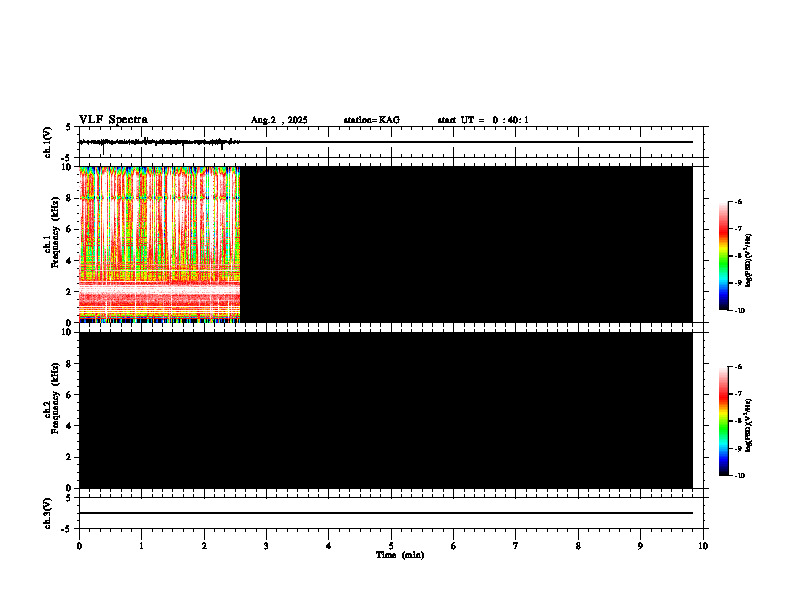The height and width of the screenshot is (612, 792).
Task: Click the "Time (min)" axis label
Action: click(400, 555)
